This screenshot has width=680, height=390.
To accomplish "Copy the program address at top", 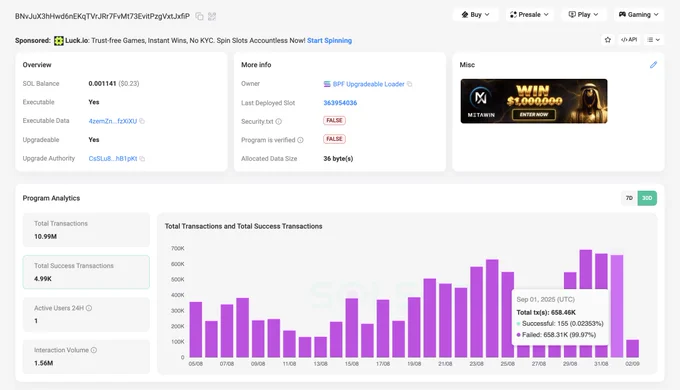I will 199,16.
